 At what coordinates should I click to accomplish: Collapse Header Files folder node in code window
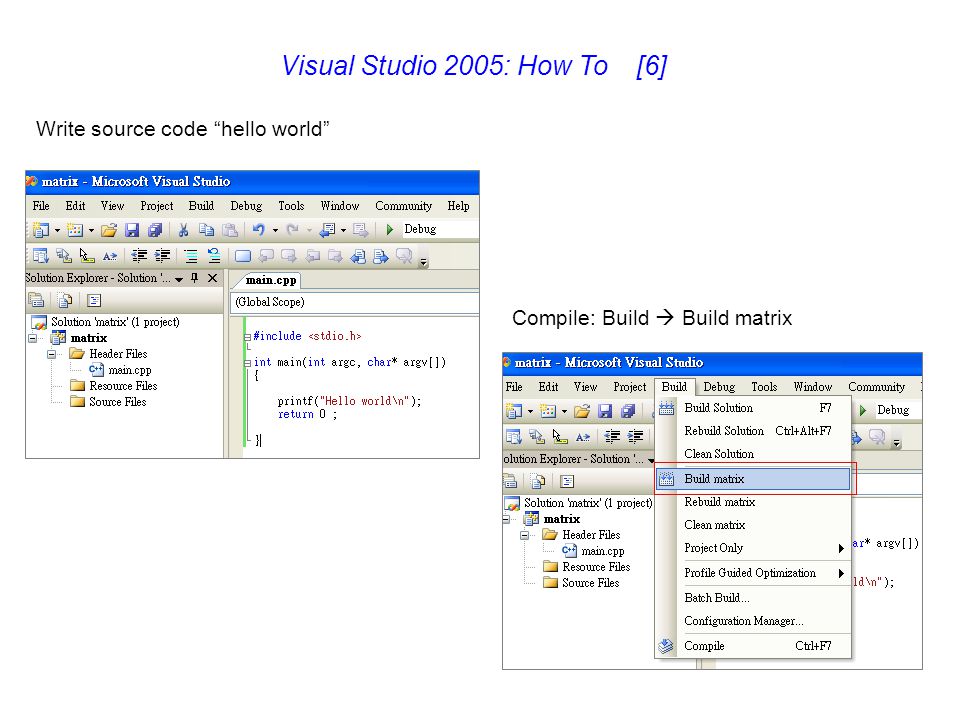pos(51,354)
